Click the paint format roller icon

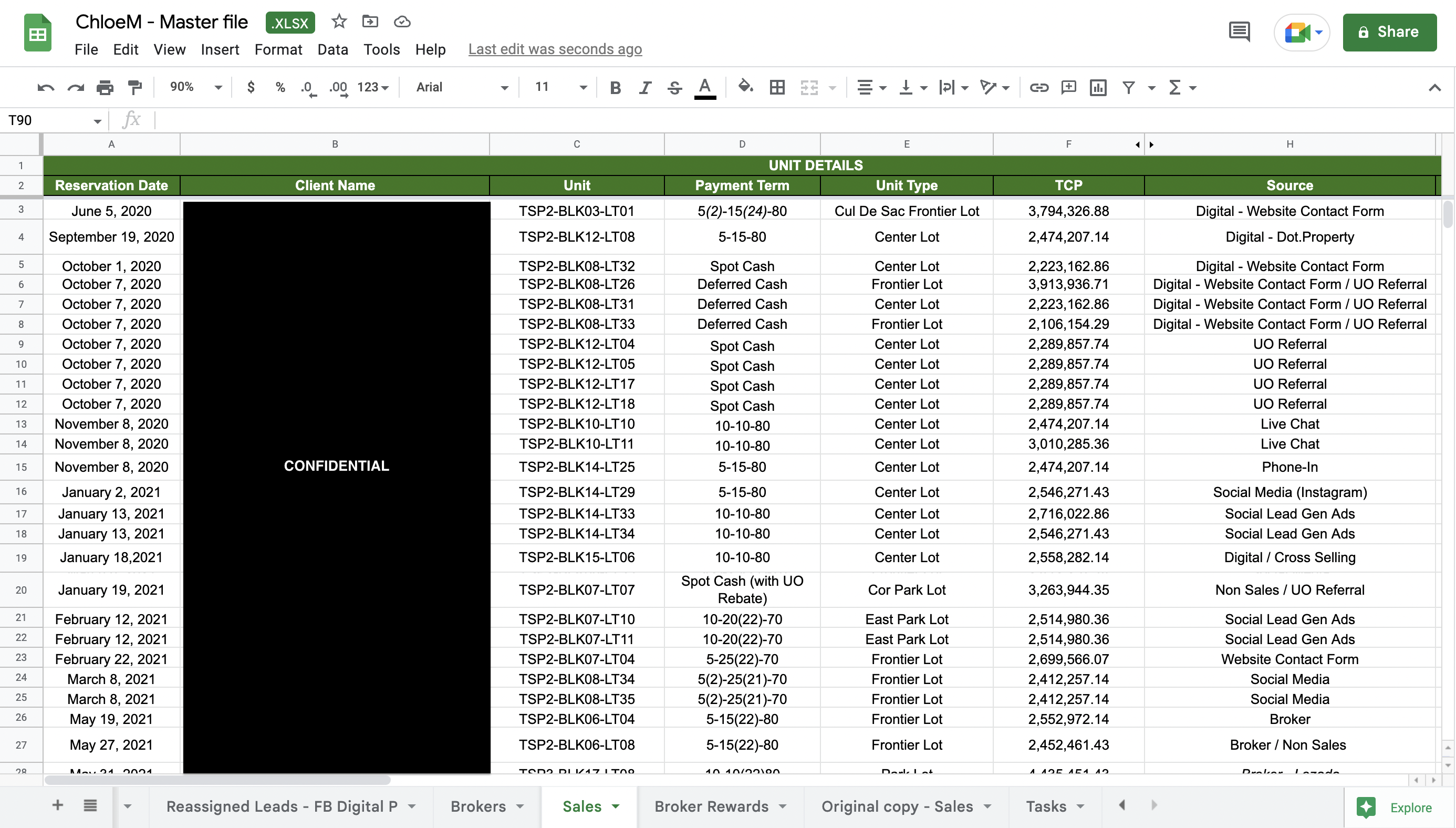(135, 87)
